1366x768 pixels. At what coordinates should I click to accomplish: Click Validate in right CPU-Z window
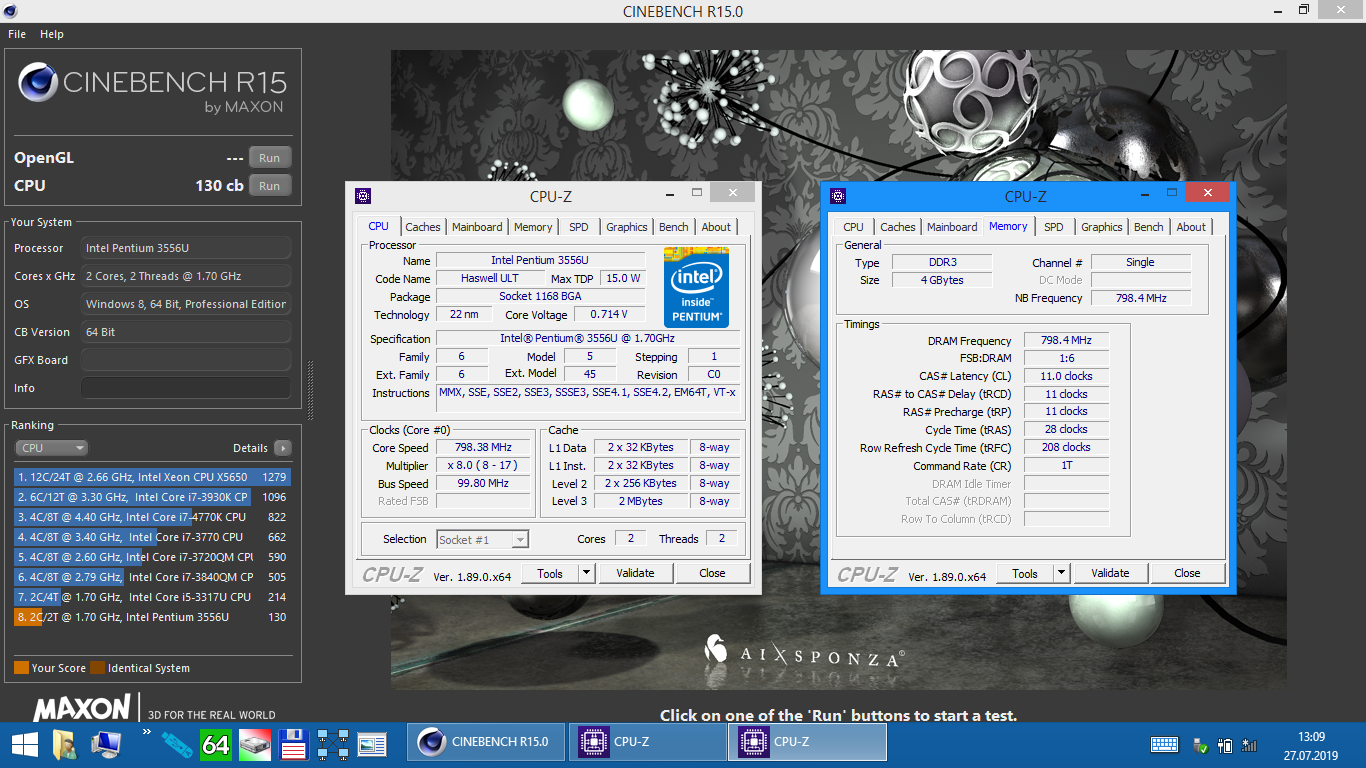[1110, 573]
